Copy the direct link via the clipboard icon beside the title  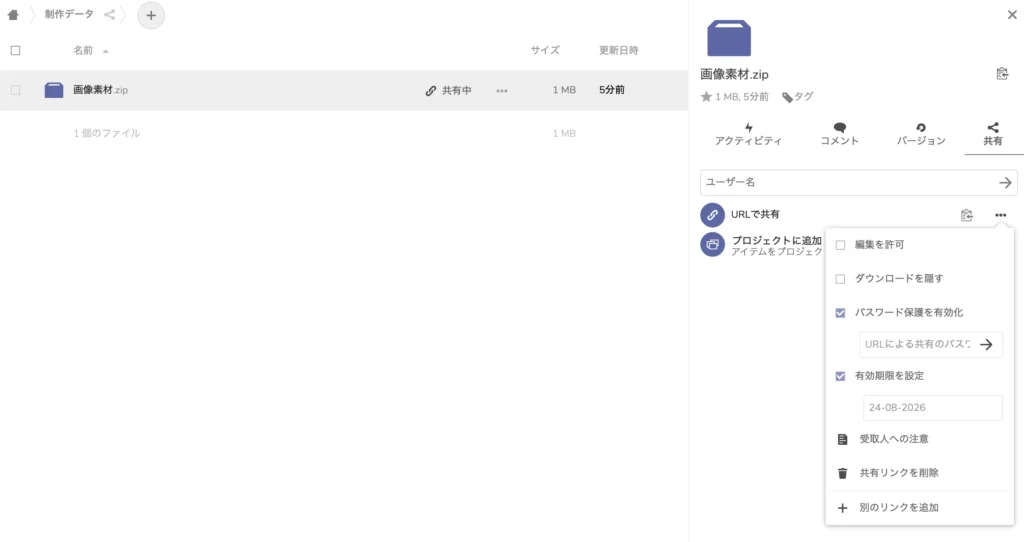pos(1002,73)
